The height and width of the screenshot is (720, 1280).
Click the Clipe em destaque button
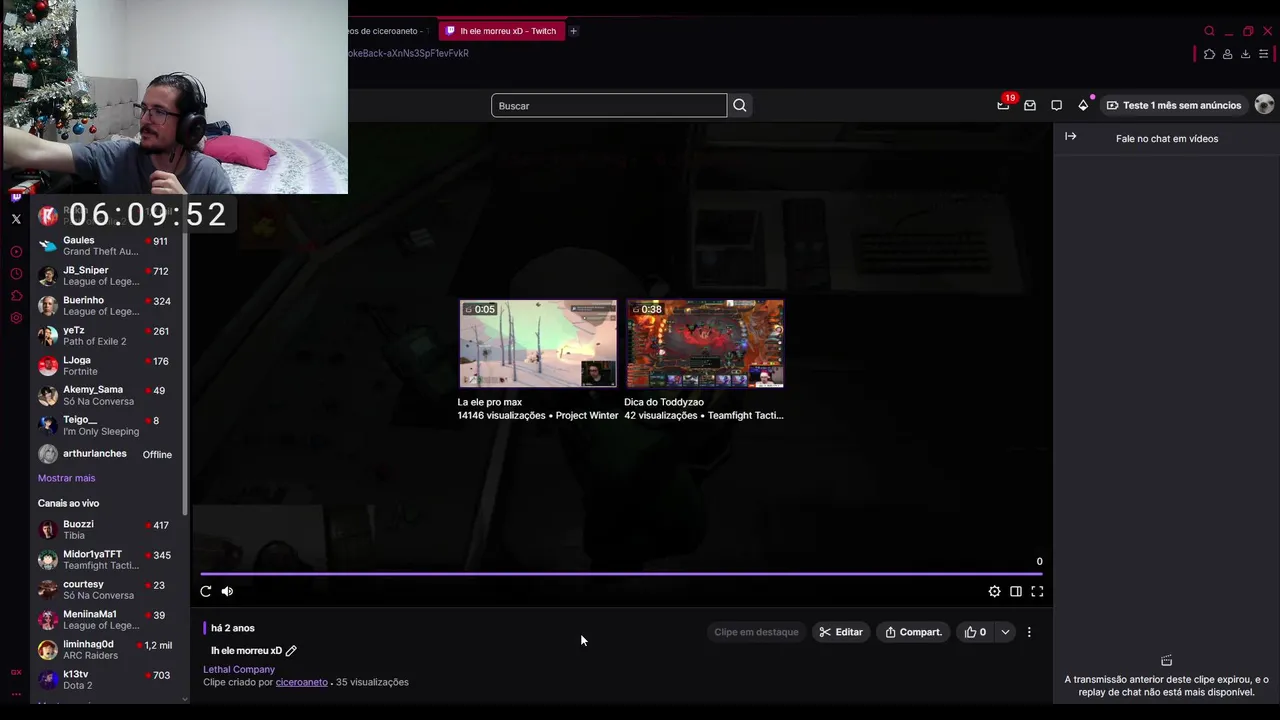756,632
